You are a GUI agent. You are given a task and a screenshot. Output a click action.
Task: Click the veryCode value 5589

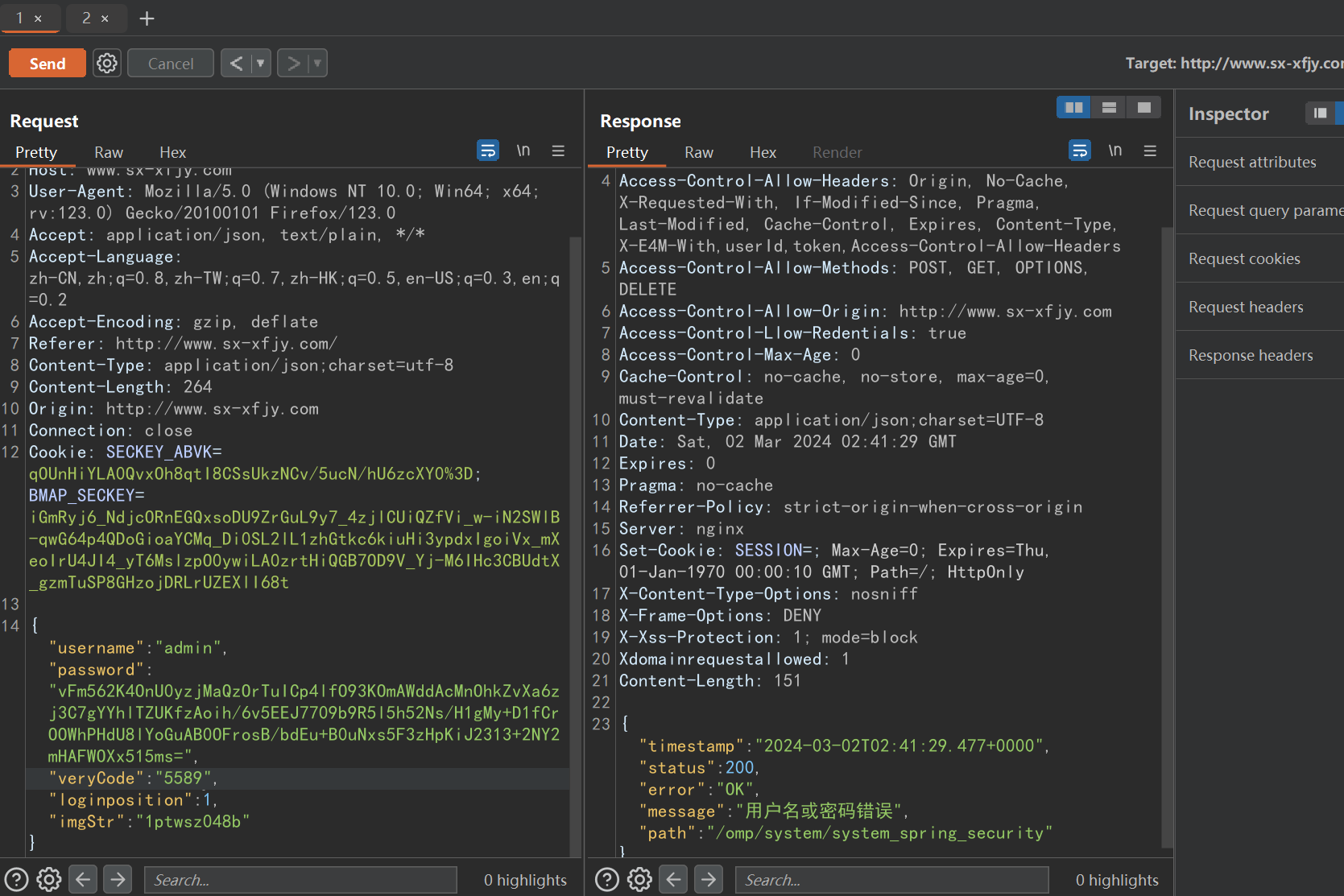pyautogui.click(x=183, y=778)
